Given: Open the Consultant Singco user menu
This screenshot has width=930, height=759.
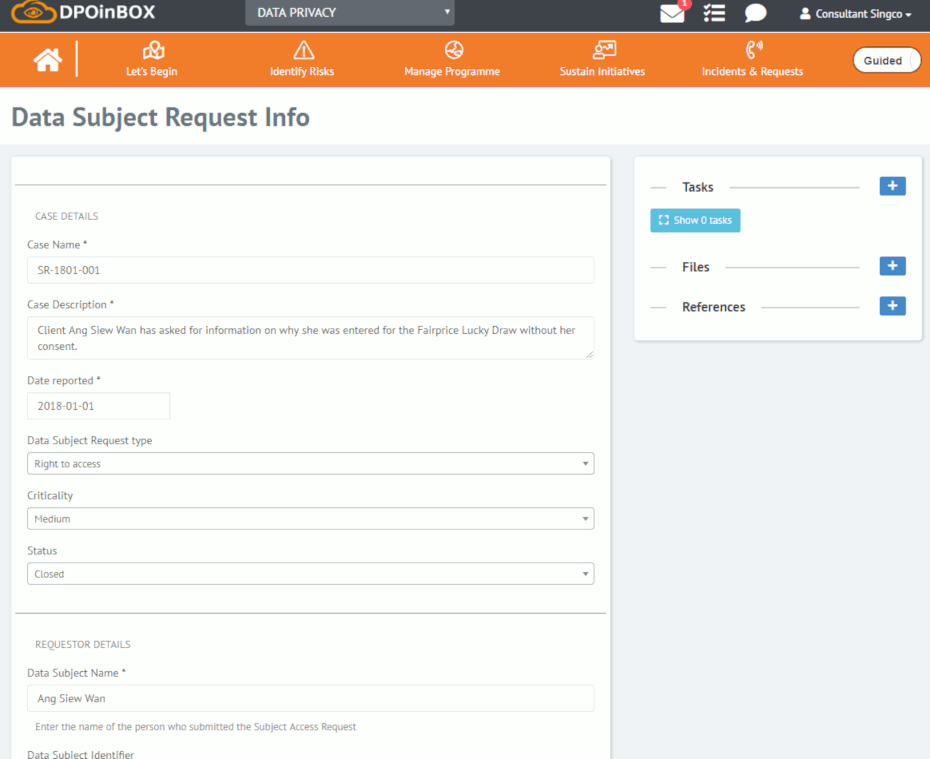Looking at the screenshot, I should point(856,14).
